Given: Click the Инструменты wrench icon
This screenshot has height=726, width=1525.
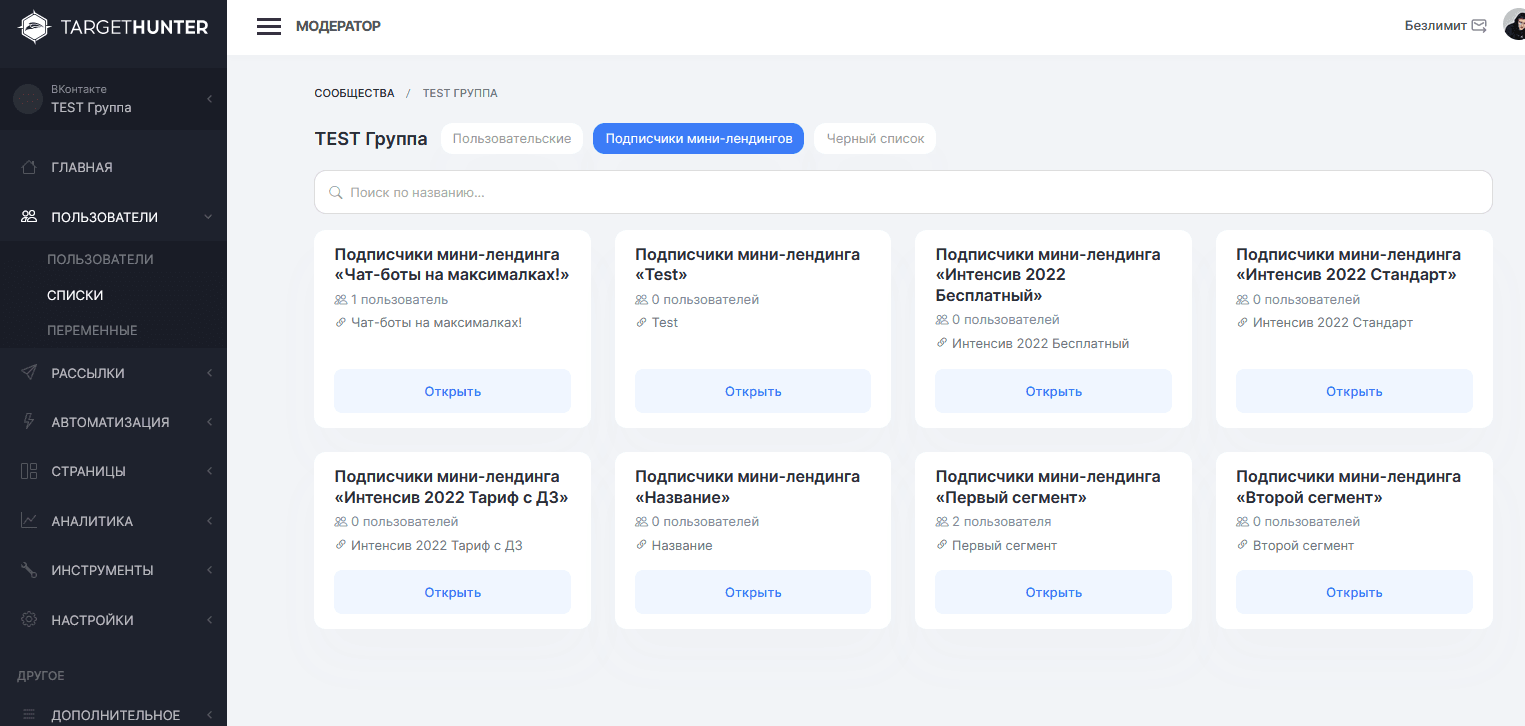Looking at the screenshot, I should (30, 570).
